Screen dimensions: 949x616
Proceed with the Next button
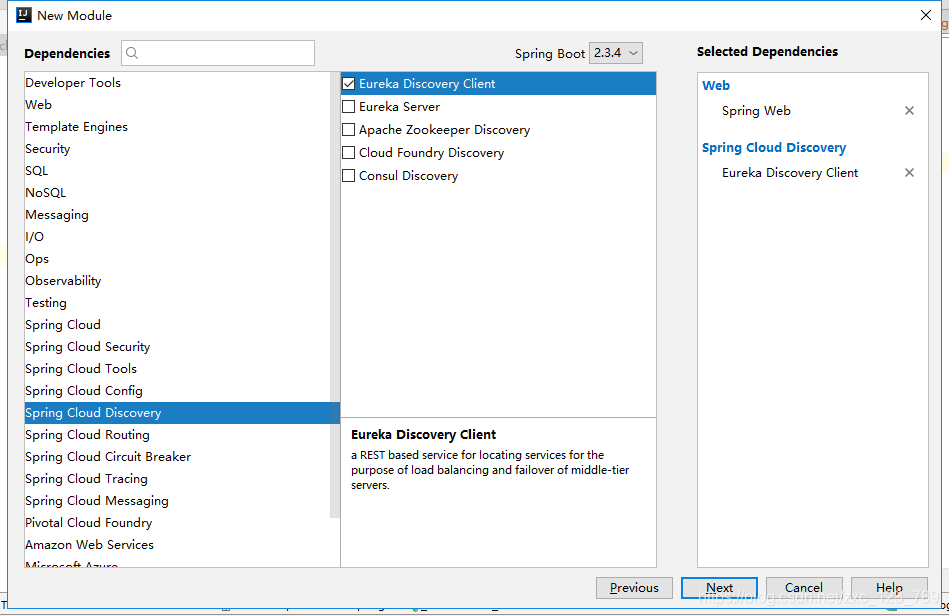point(719,588)
